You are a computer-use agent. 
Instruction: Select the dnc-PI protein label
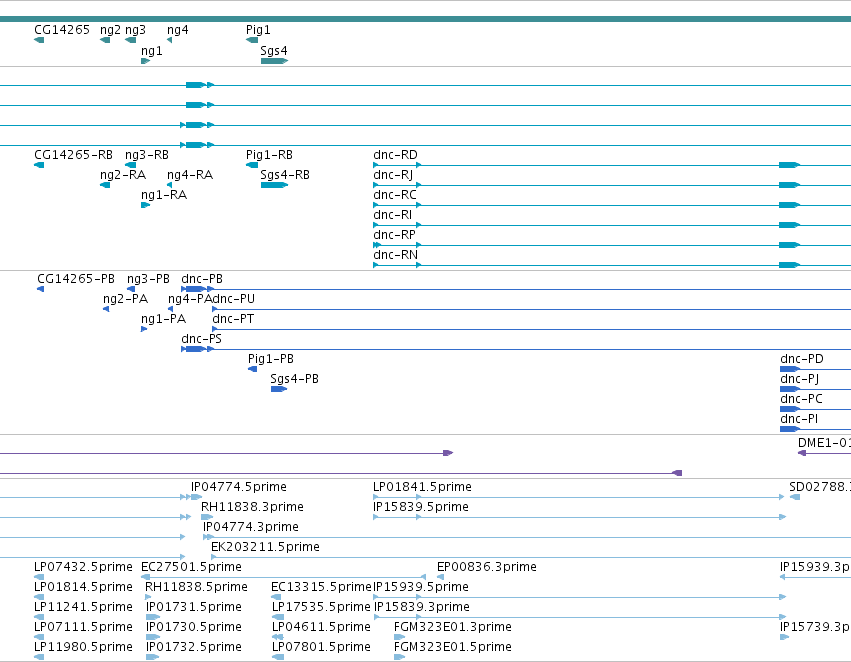(x=799, y=419)
